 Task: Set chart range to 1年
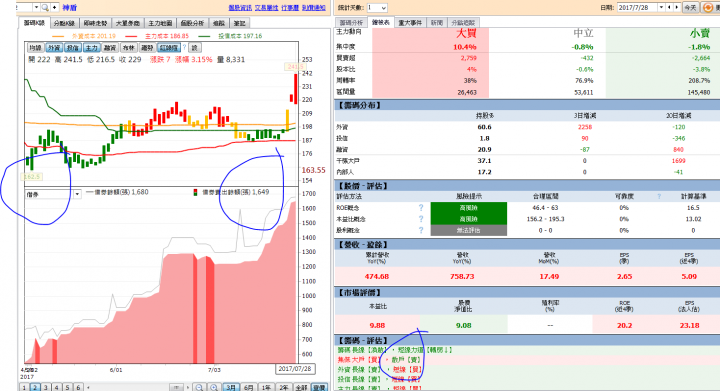click(x=266, y=387)
